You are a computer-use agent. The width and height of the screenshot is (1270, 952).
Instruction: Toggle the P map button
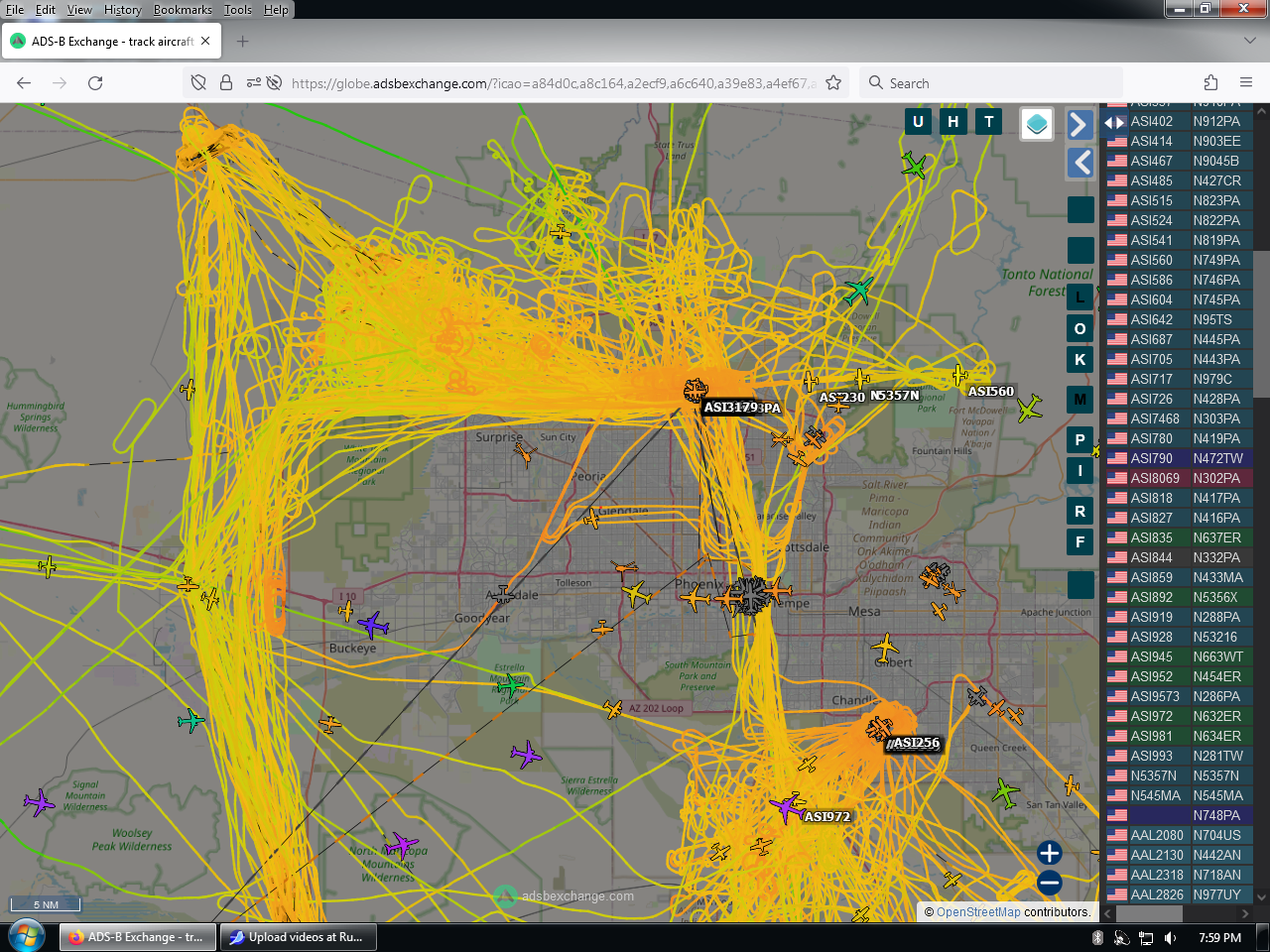[x=1080, y=439]
